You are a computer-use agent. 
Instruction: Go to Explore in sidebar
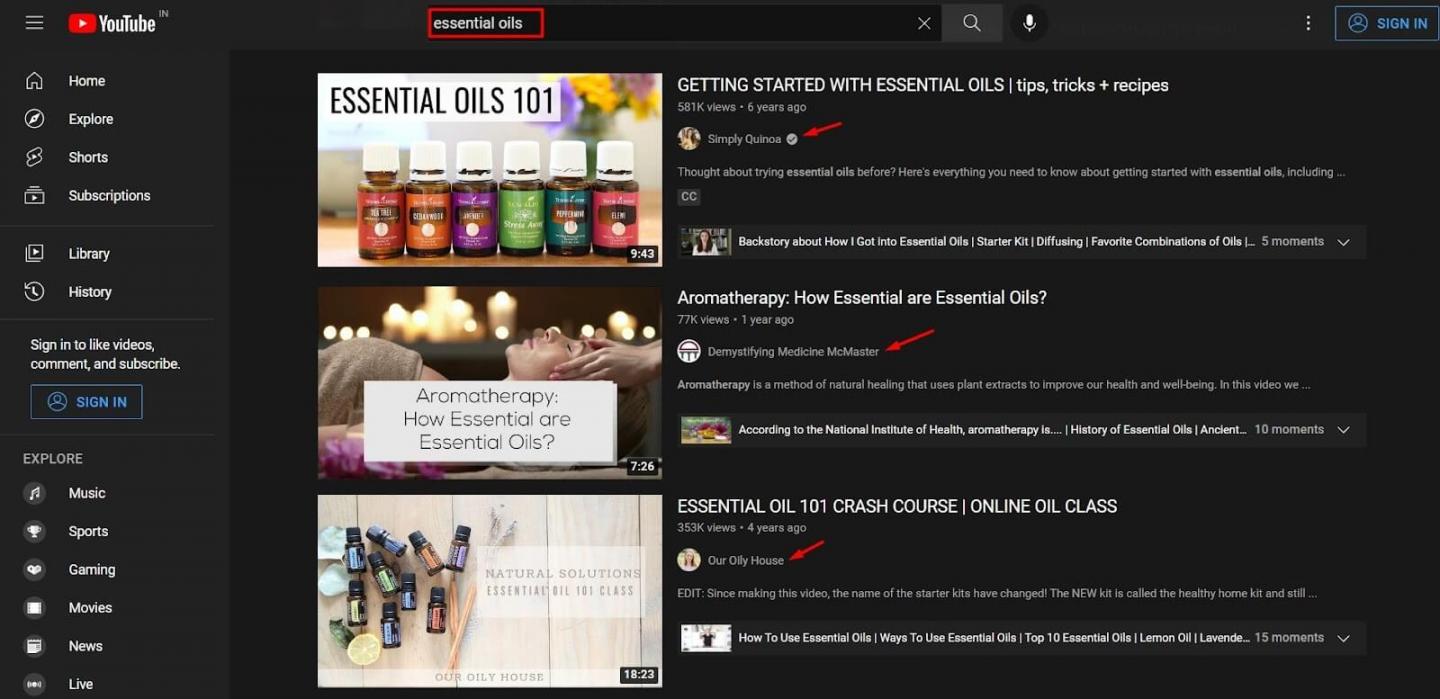tap(90, 119)
